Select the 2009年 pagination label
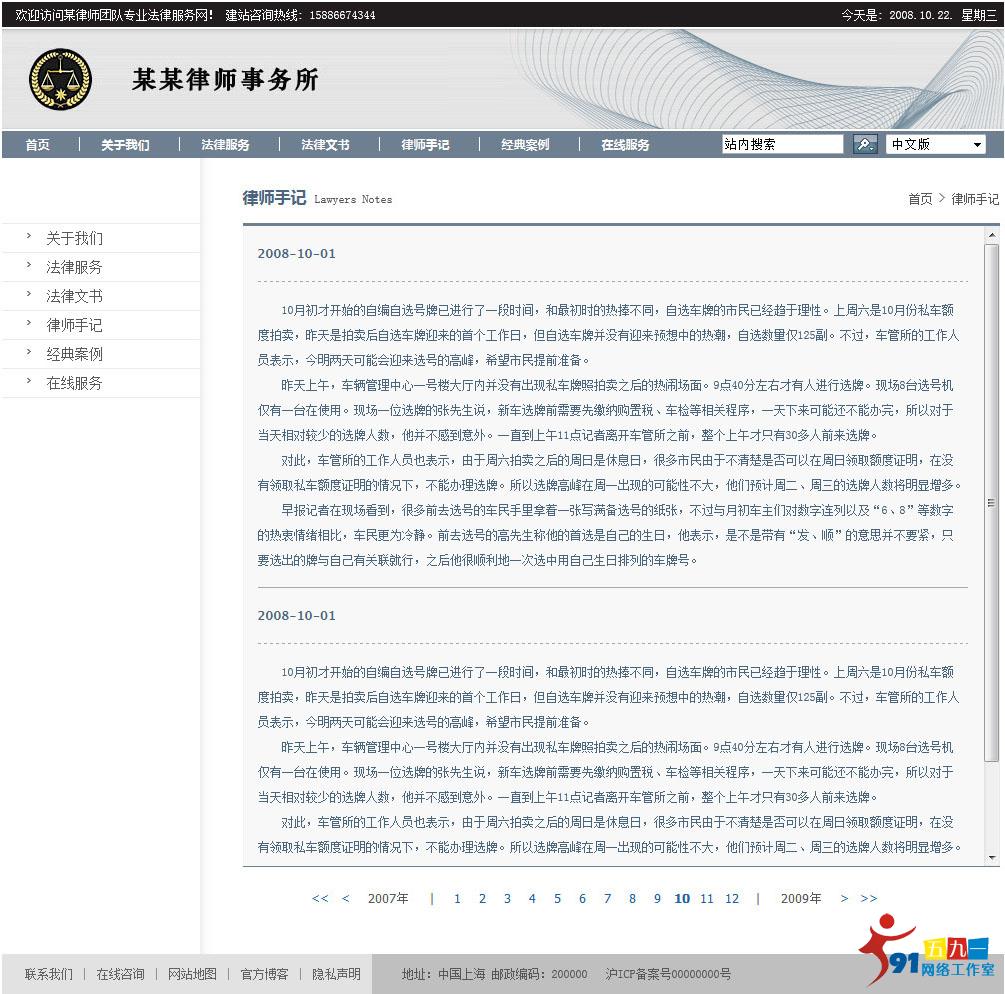 [800, 899]
